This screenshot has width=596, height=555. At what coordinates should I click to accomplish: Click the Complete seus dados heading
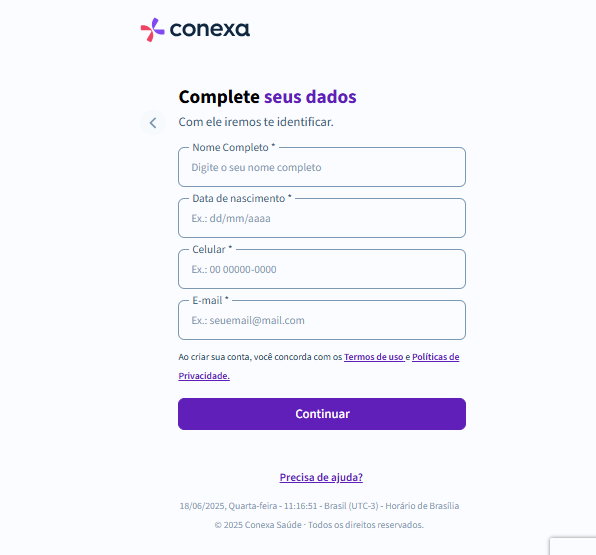pyautogui.click(x=268, y=97)
